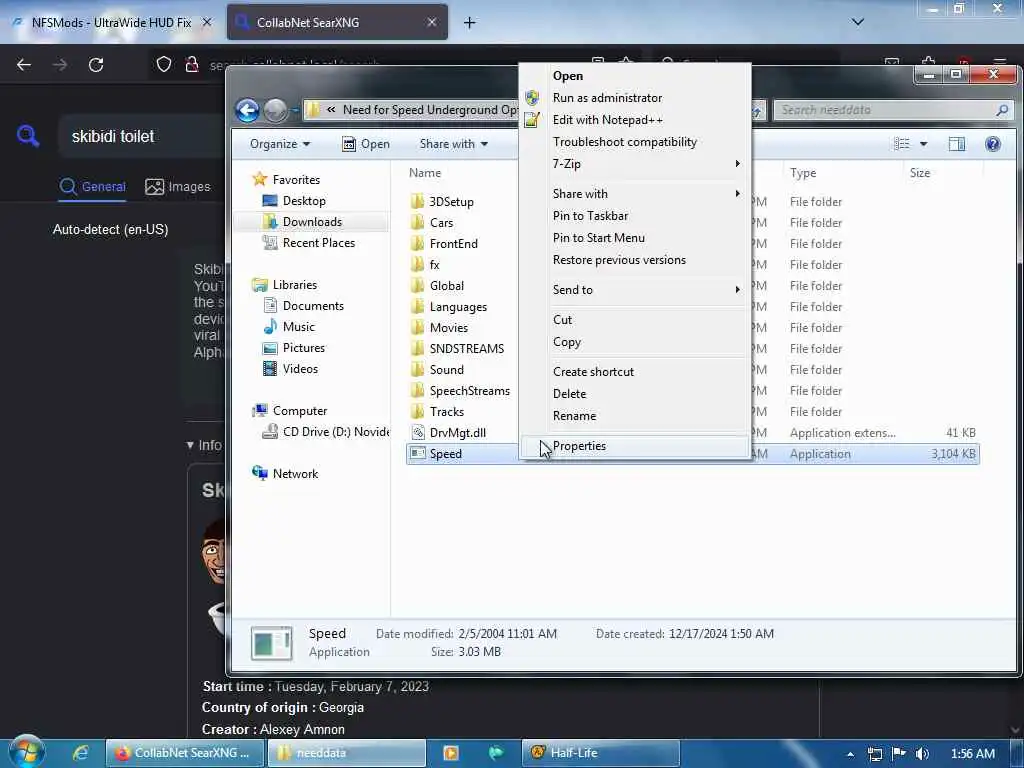Open Properties in the context menu
This screenshot has height=768, width=1024.
(635, 446)
